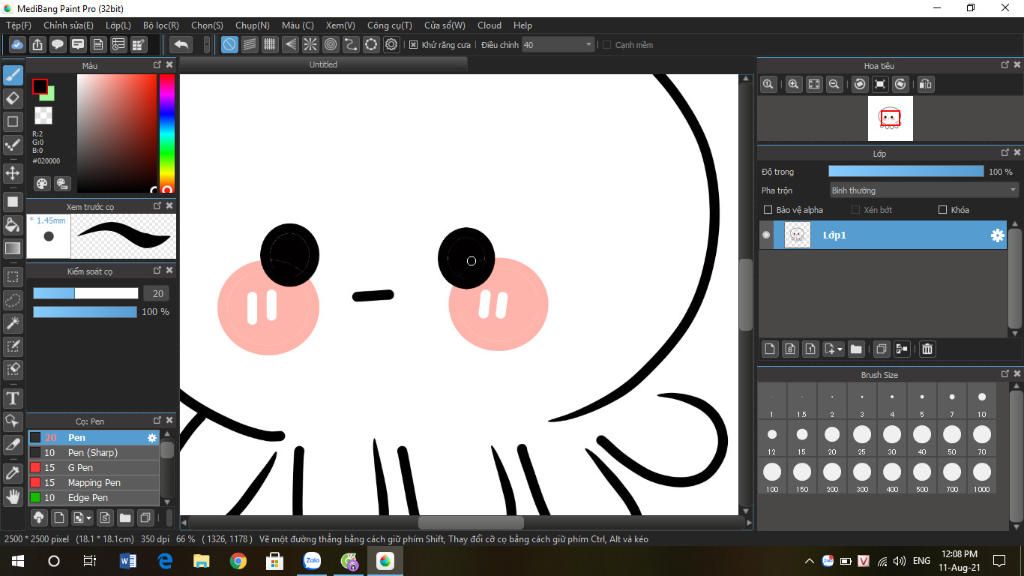
Task: Hide Lớp1 using its visibility dot
Action: pyautogui.click(x=767, y=235)
